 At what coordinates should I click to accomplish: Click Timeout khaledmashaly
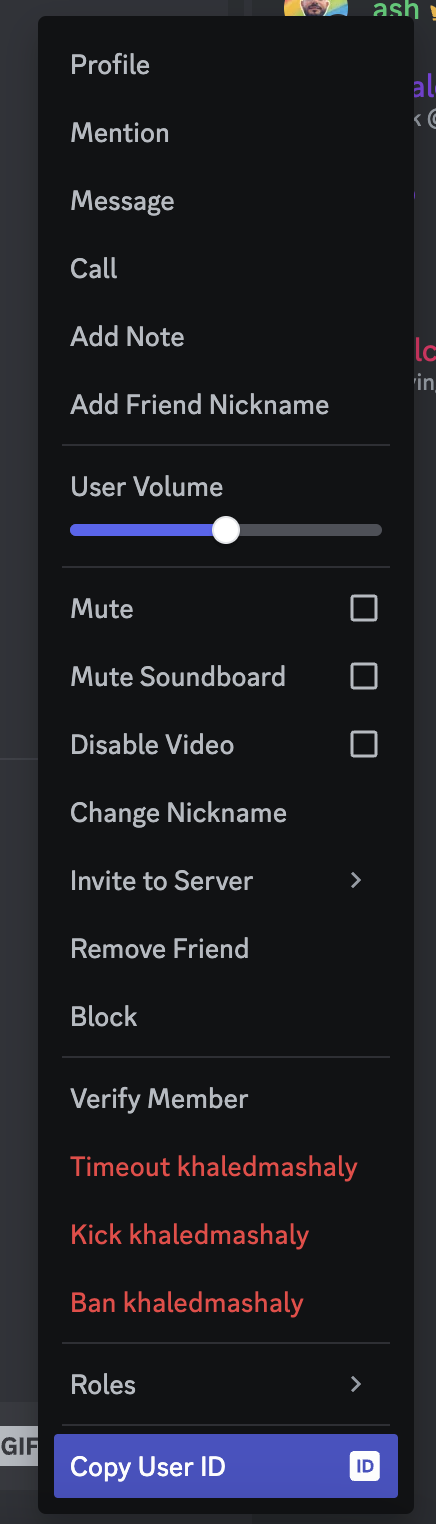point(226,1167)
